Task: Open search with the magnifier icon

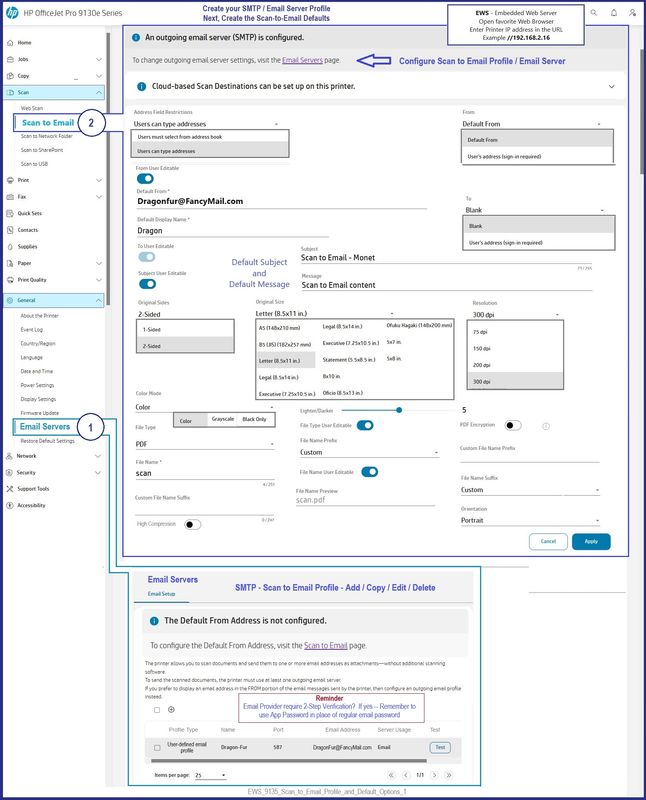Action: pos(594,12)
